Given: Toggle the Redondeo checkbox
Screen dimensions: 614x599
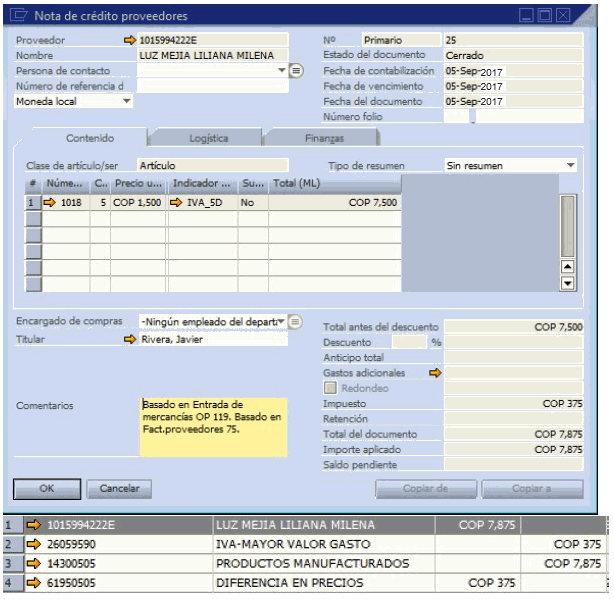Looking at the screenshot, I should pyautogui.click(x=330, y=388).
